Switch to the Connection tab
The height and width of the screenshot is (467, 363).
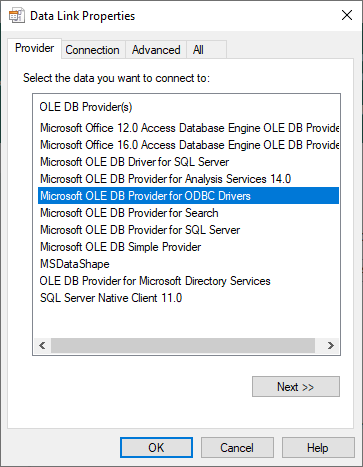tap(93, 50)
